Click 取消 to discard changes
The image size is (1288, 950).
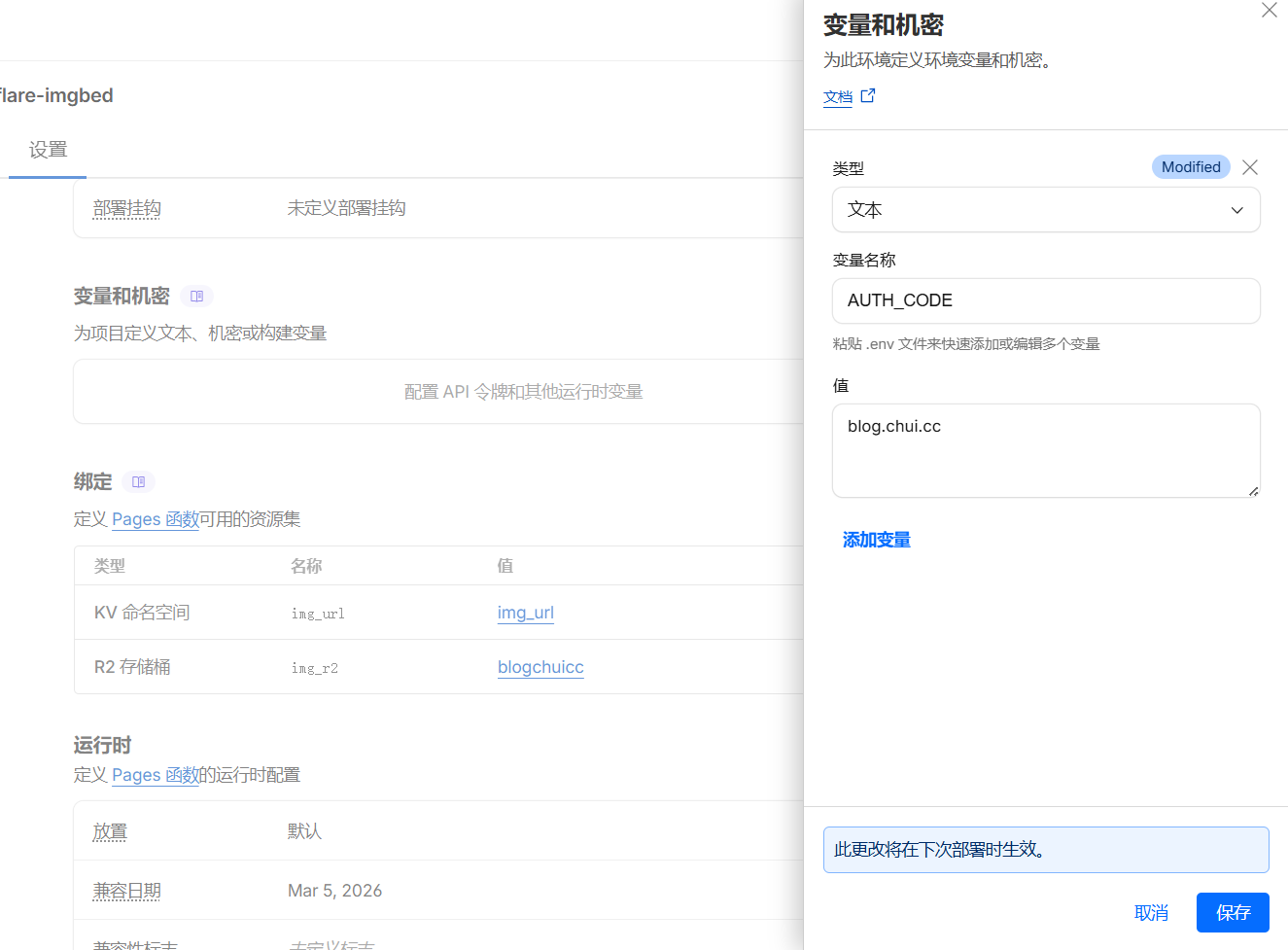click(x=1151, y=913)
